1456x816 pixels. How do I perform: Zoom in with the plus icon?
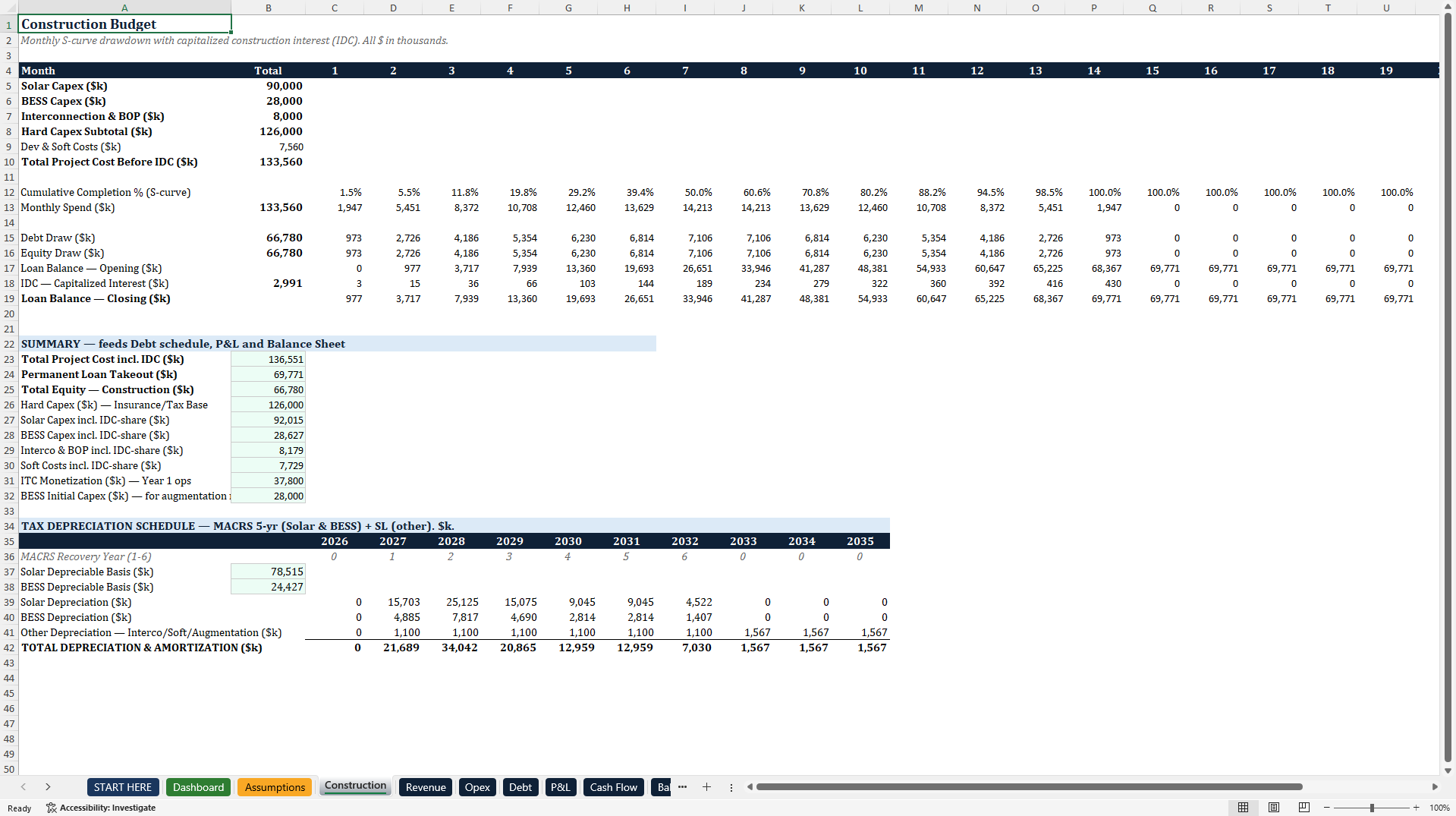pos(1417,808)
